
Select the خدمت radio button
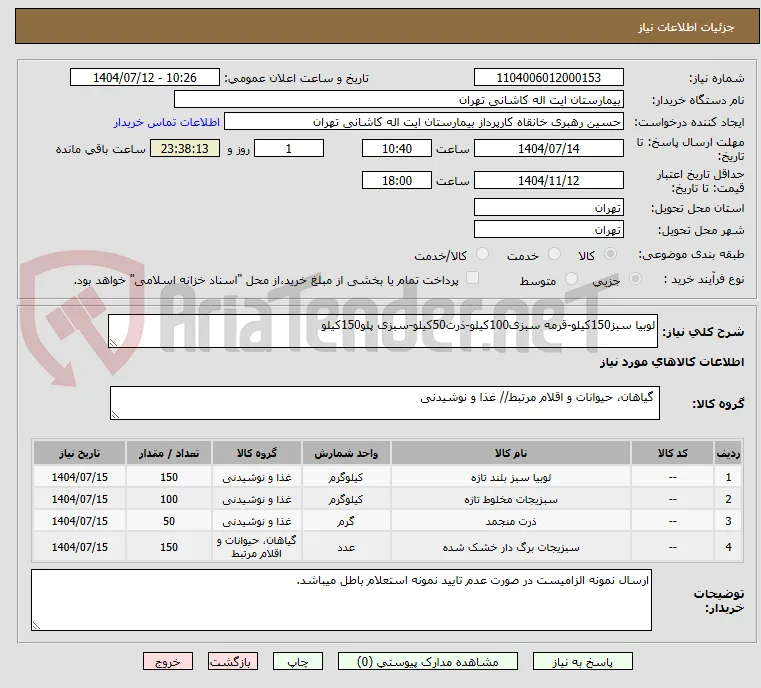tap(554, 254)
